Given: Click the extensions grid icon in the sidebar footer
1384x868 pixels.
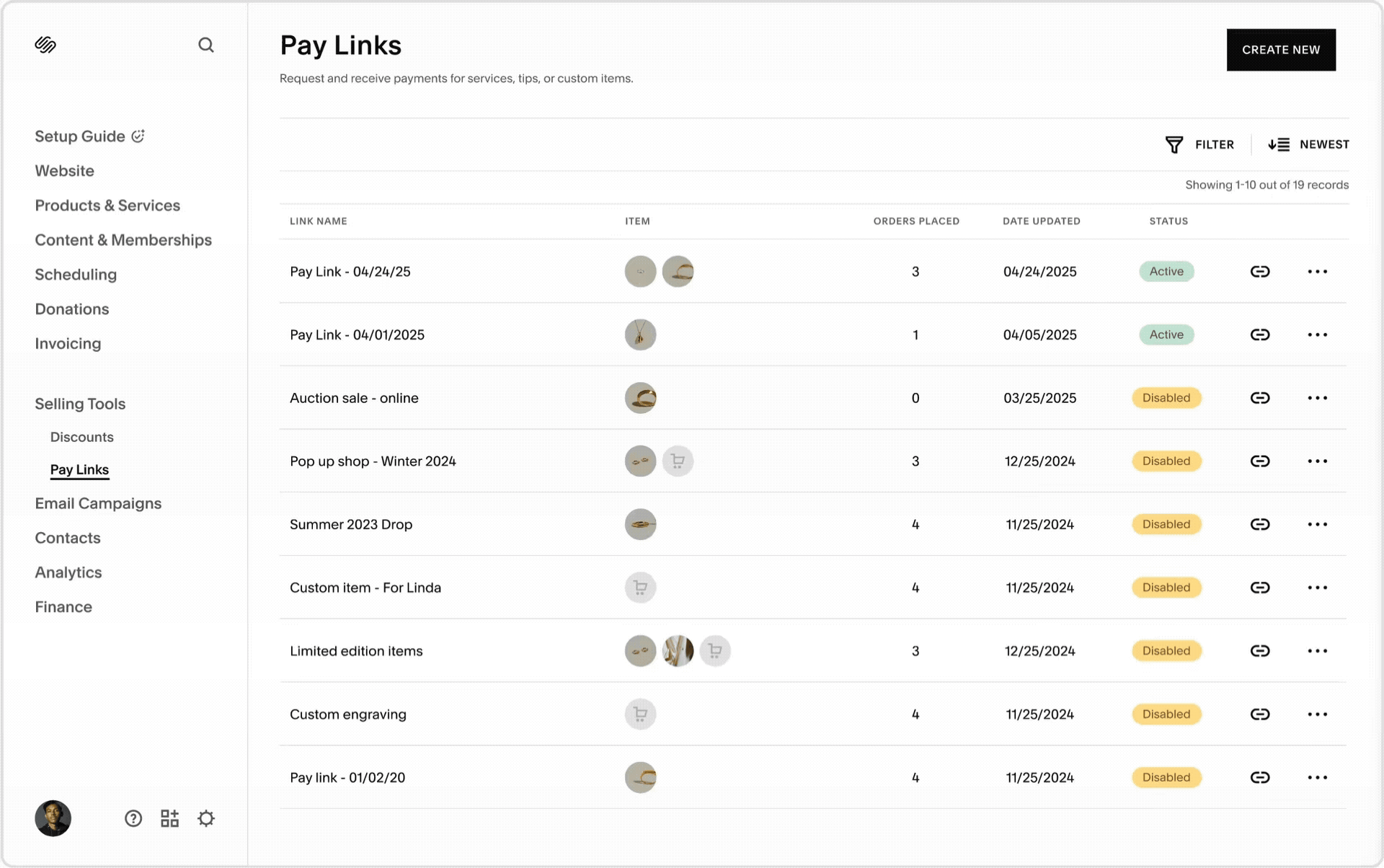Looking at the screenshot, I should 169,818.
